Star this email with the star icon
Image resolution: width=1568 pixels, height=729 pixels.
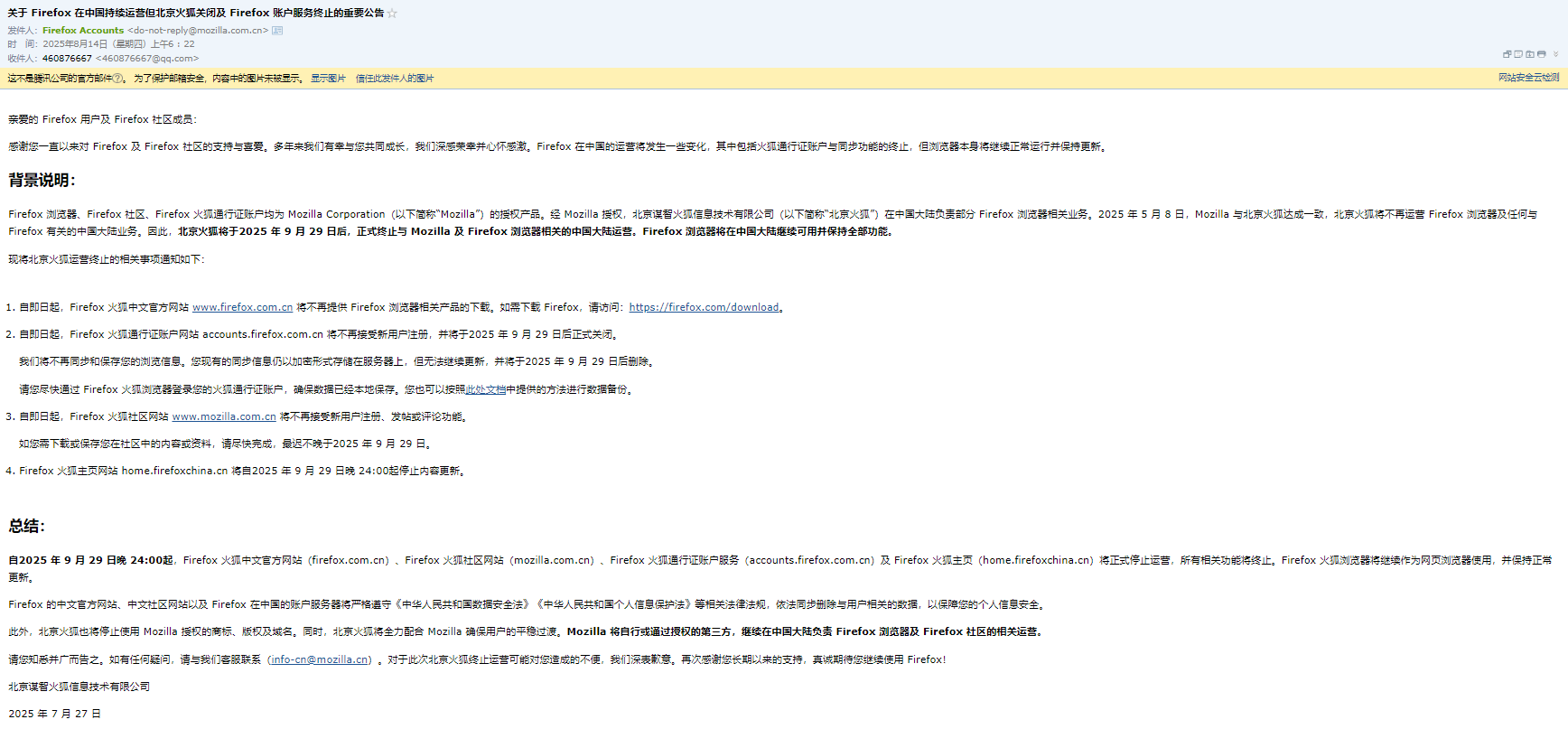[x=392, y=13]
